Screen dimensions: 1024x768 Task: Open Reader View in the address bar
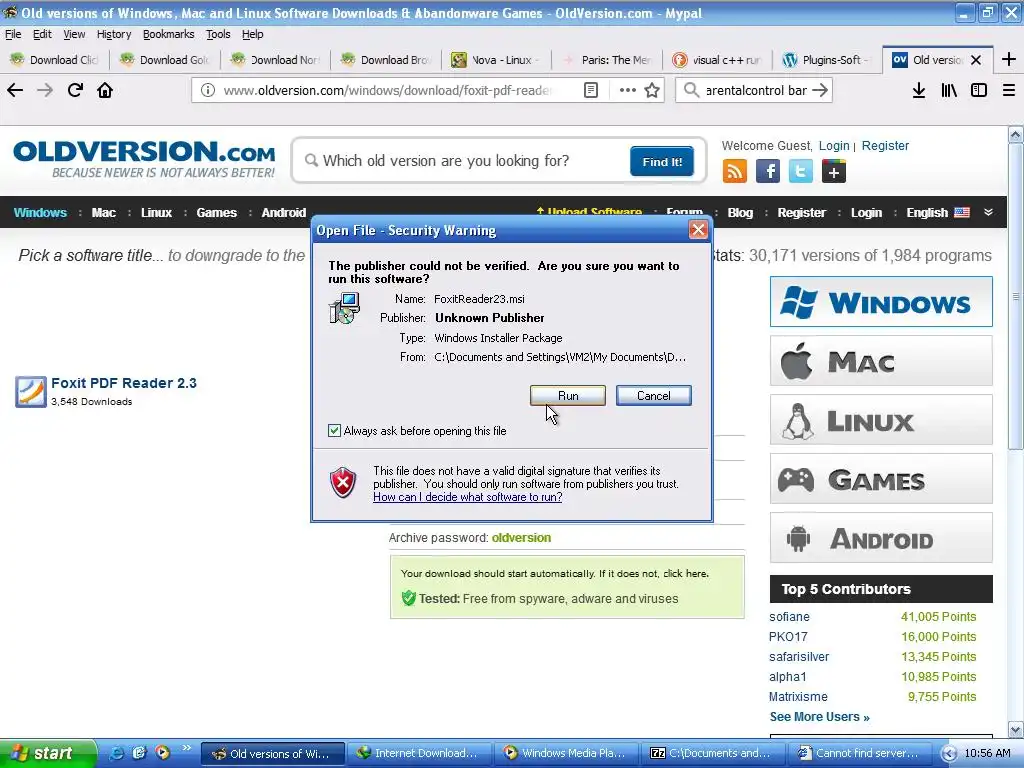point(591,90)
